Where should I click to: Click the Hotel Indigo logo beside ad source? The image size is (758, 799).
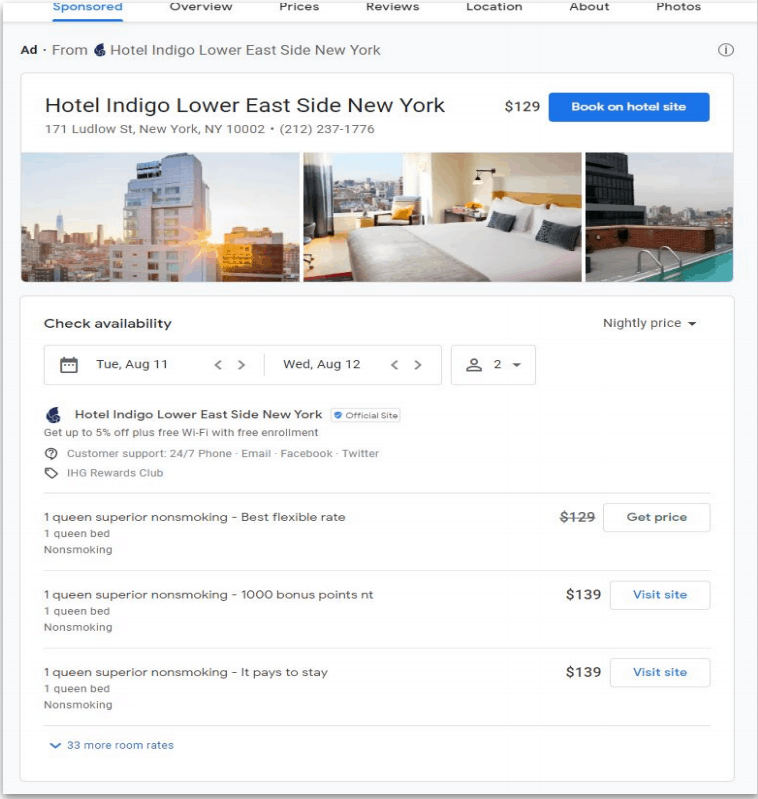(x=100, y=50)
